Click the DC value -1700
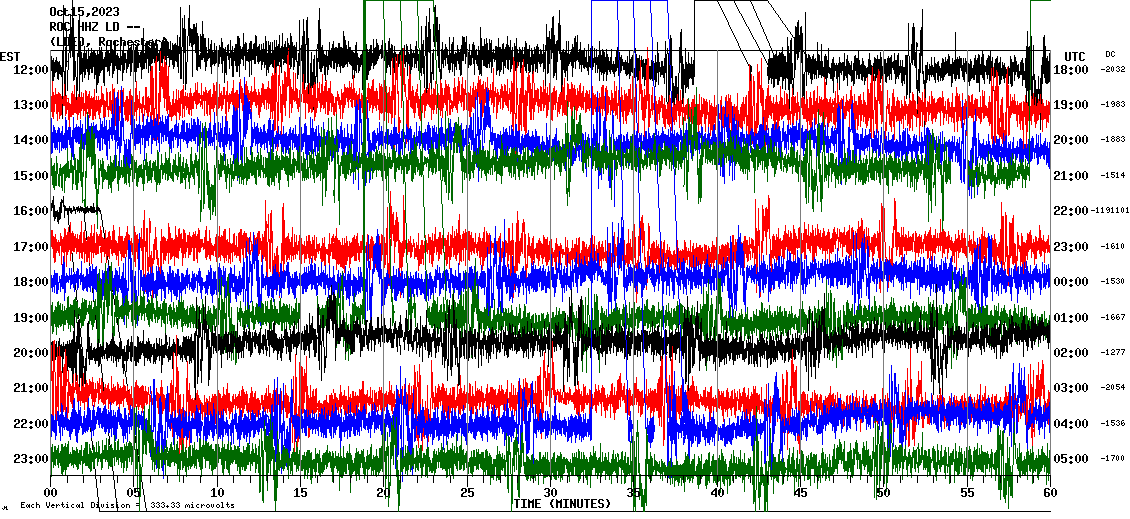The height and width of the screenshot is (519, 1130). click(x=1112, y=459)
